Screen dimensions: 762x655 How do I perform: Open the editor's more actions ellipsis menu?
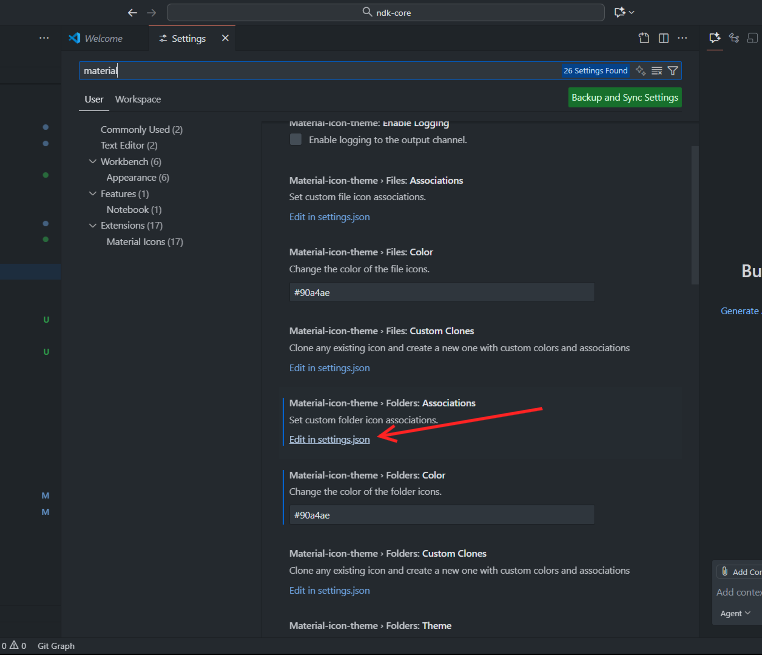(x=683, y=38)
